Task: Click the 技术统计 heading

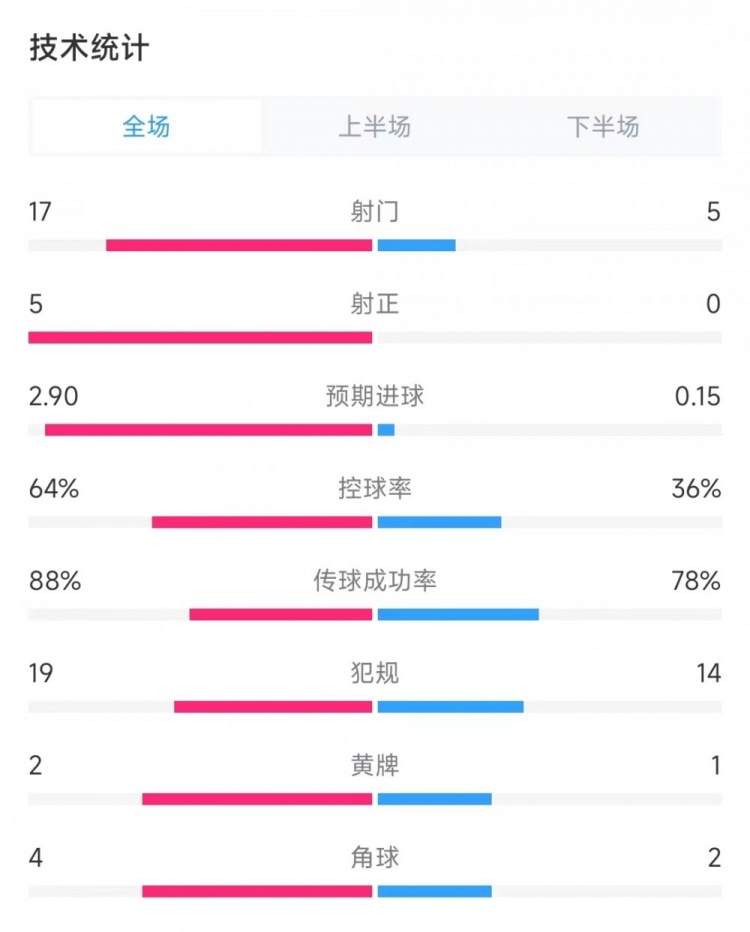Action: [x=90, y=48]
